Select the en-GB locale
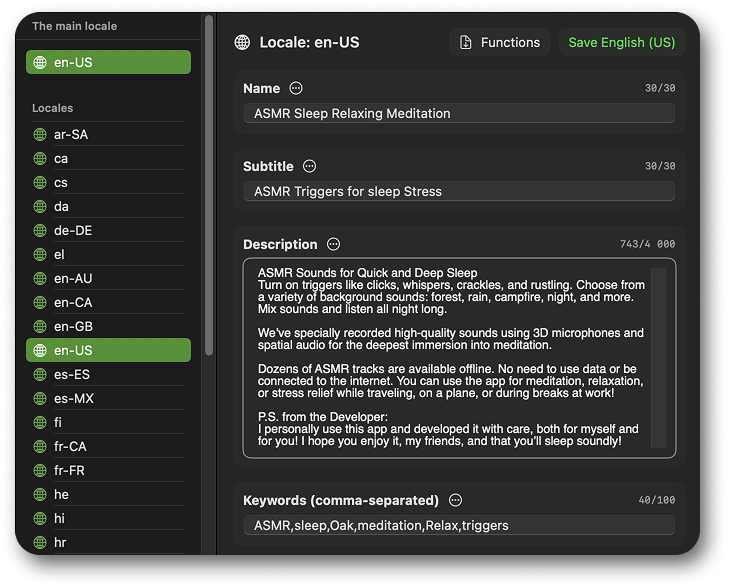Image resolution: width=729 pixels, height=587 pixels. pyautogui.click(x=108, y=327)
